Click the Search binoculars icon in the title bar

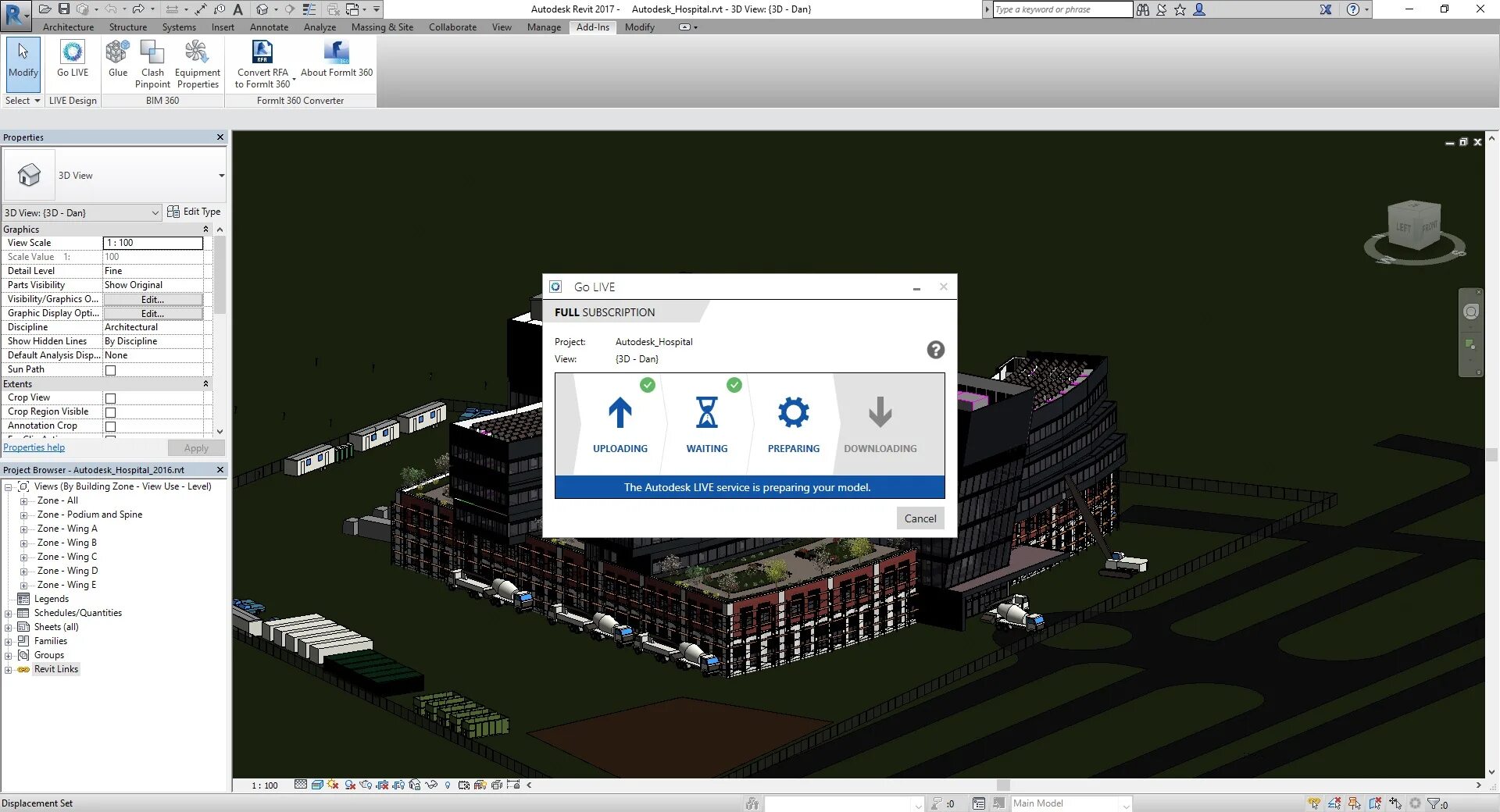(x=1143, y=9)
